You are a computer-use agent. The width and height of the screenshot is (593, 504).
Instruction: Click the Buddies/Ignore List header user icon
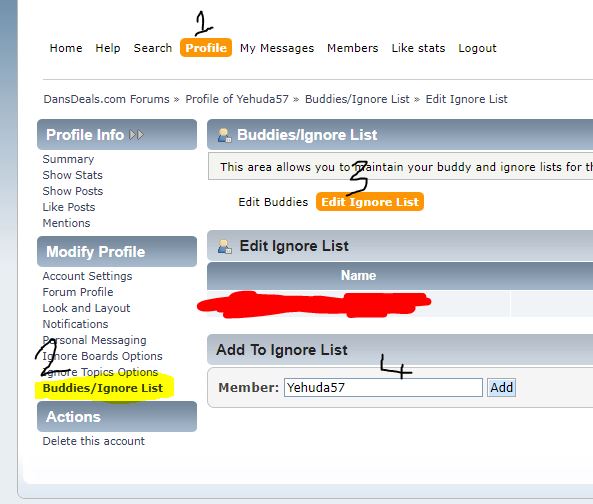coord(224,135)
